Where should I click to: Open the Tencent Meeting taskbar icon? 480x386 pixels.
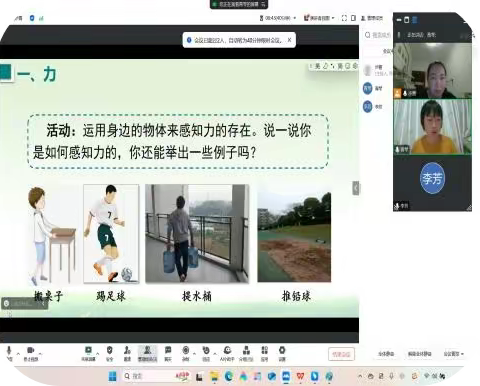(x=286, y=376)
